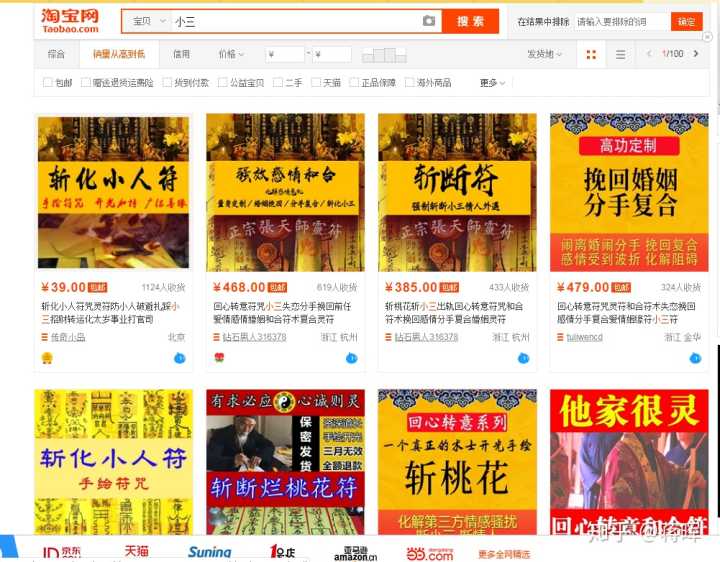This screenshot has width=720, height=562.
Task: Open chat icon for ¥479.00 item seller
Action: pos(695,358)
